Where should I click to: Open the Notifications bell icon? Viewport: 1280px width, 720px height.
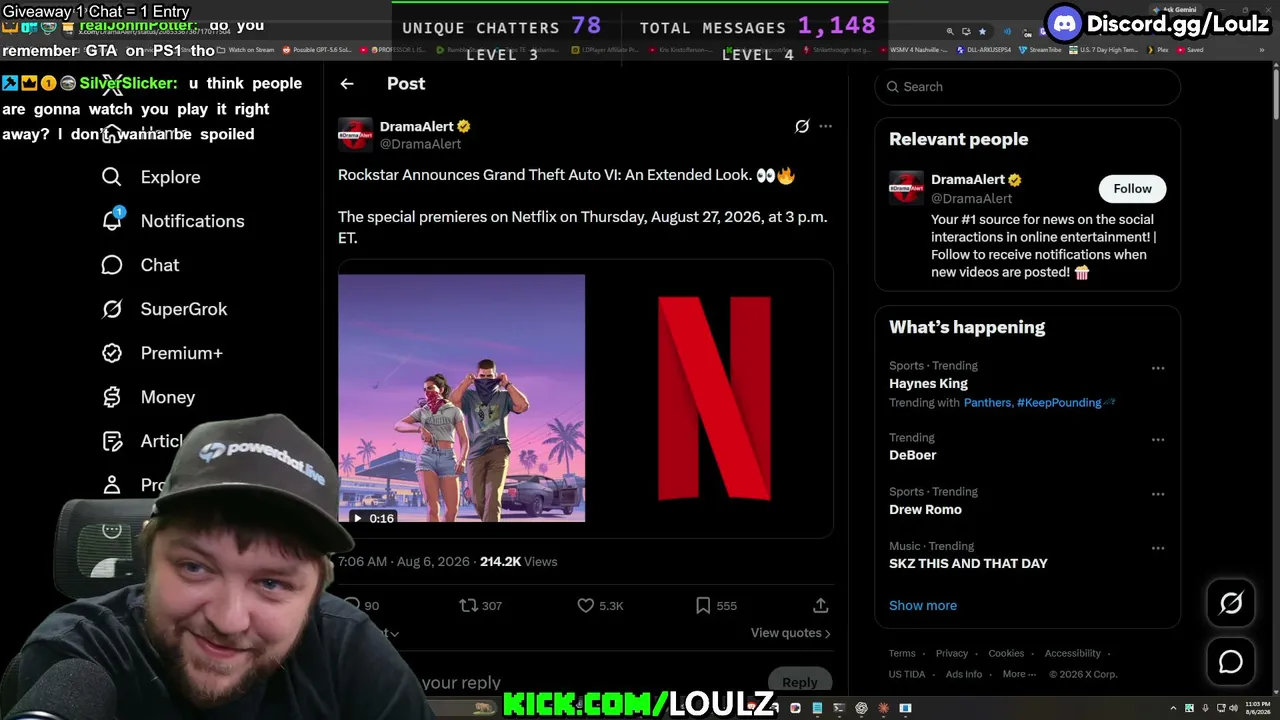(x=112, y=220)
